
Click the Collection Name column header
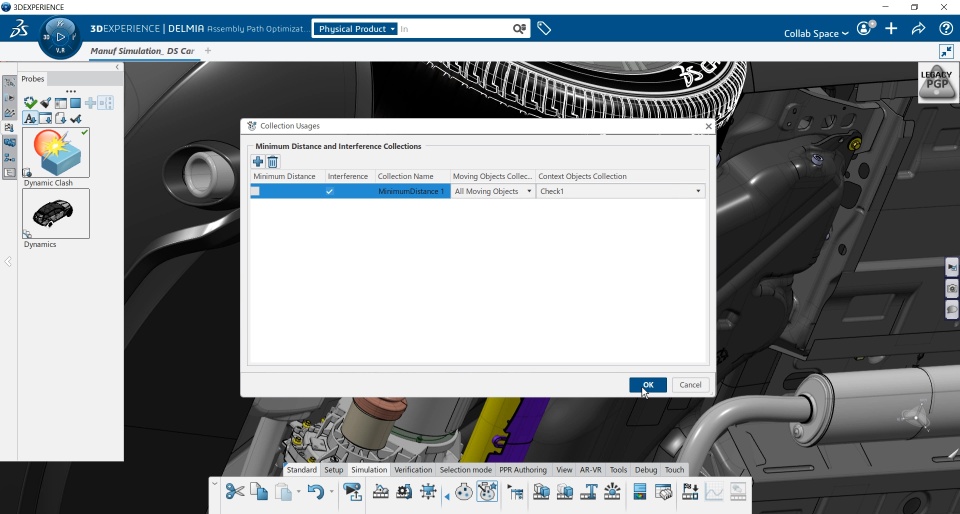coord(405,176)
